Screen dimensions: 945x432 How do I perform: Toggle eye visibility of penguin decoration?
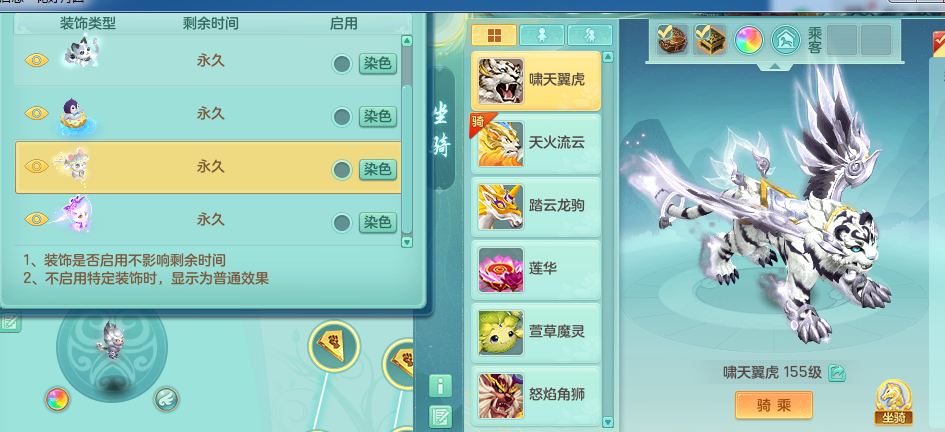(37, 113)
